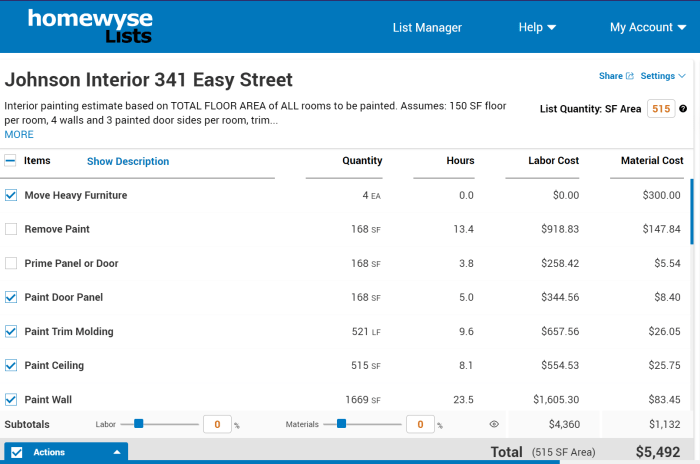The image size is (700, 464).
Task: Uncheck Move Heavy Furniture checkbox
Action: pos(11,195)
